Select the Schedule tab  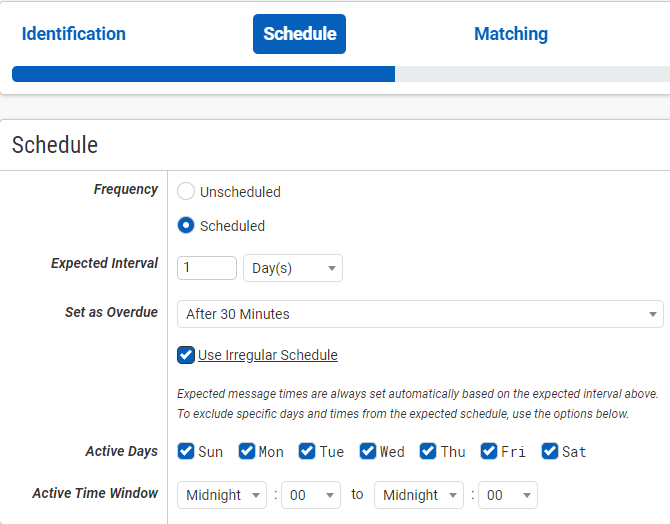pos(300,34)
